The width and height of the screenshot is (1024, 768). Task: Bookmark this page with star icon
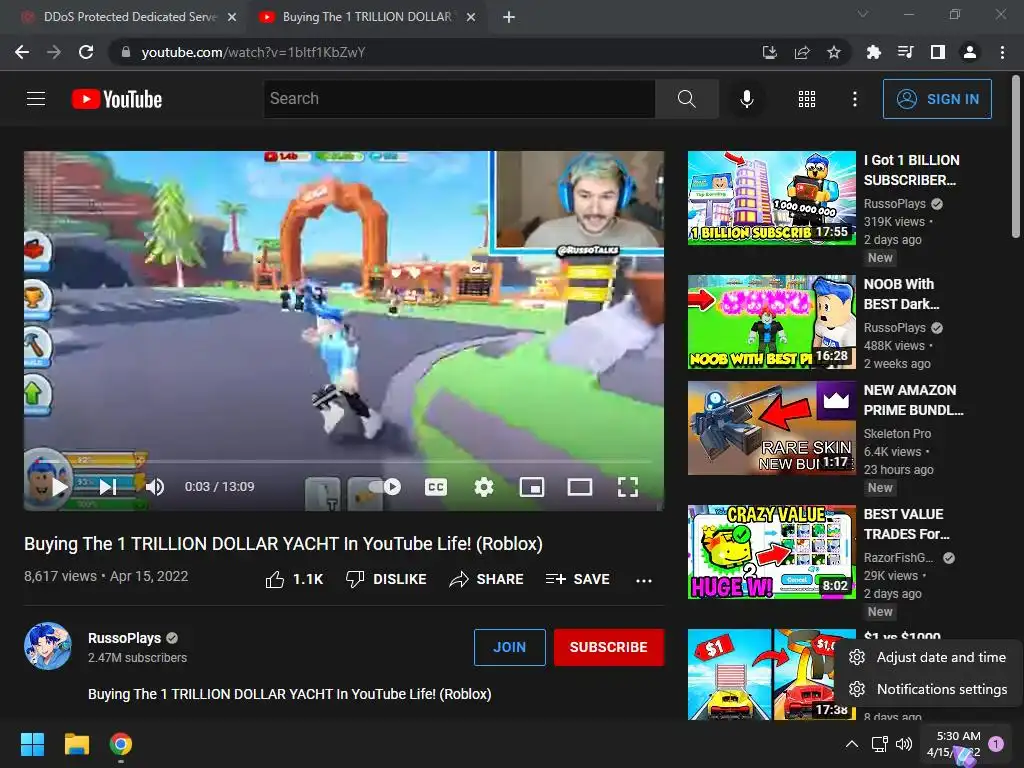tap(833, 52)
